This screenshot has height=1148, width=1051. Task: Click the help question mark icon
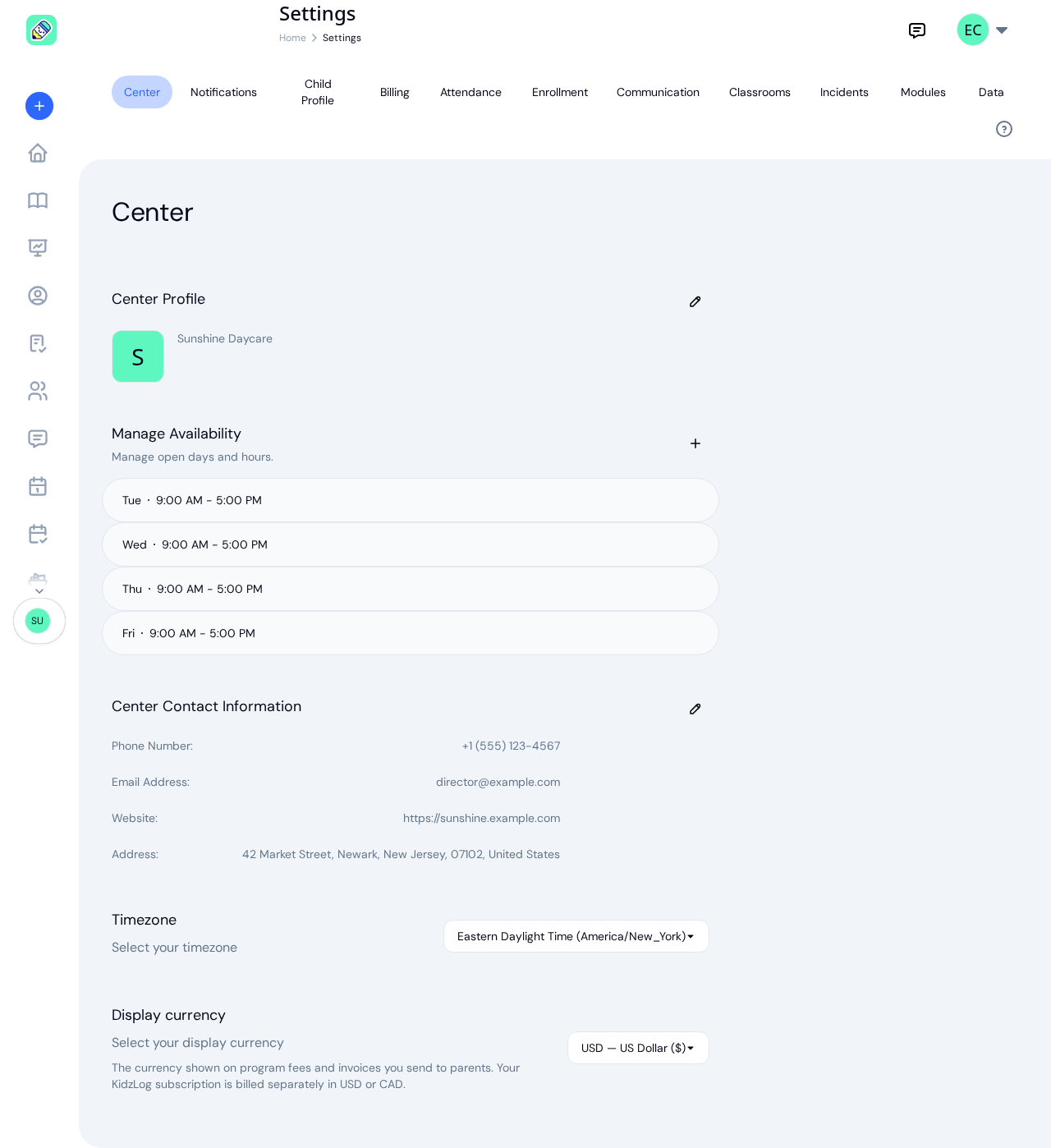click(1004, 129)
